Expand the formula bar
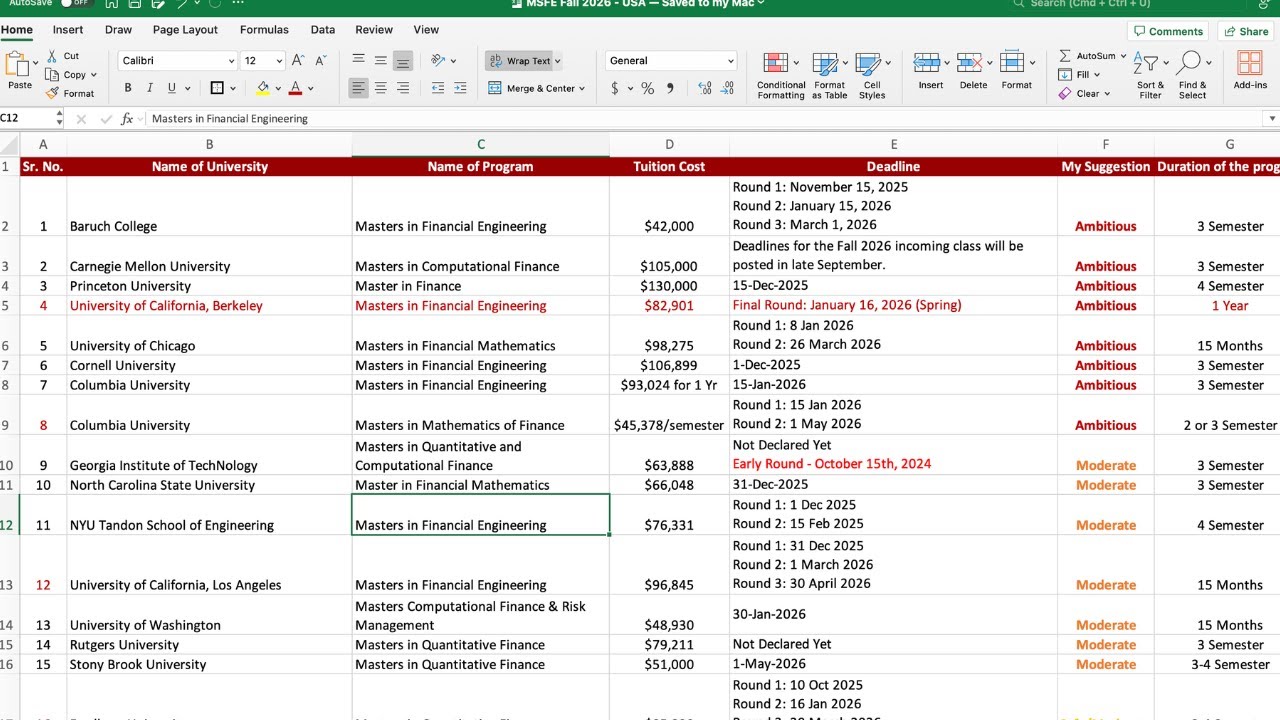1280x720 pixels. (x=1272, y=119)
